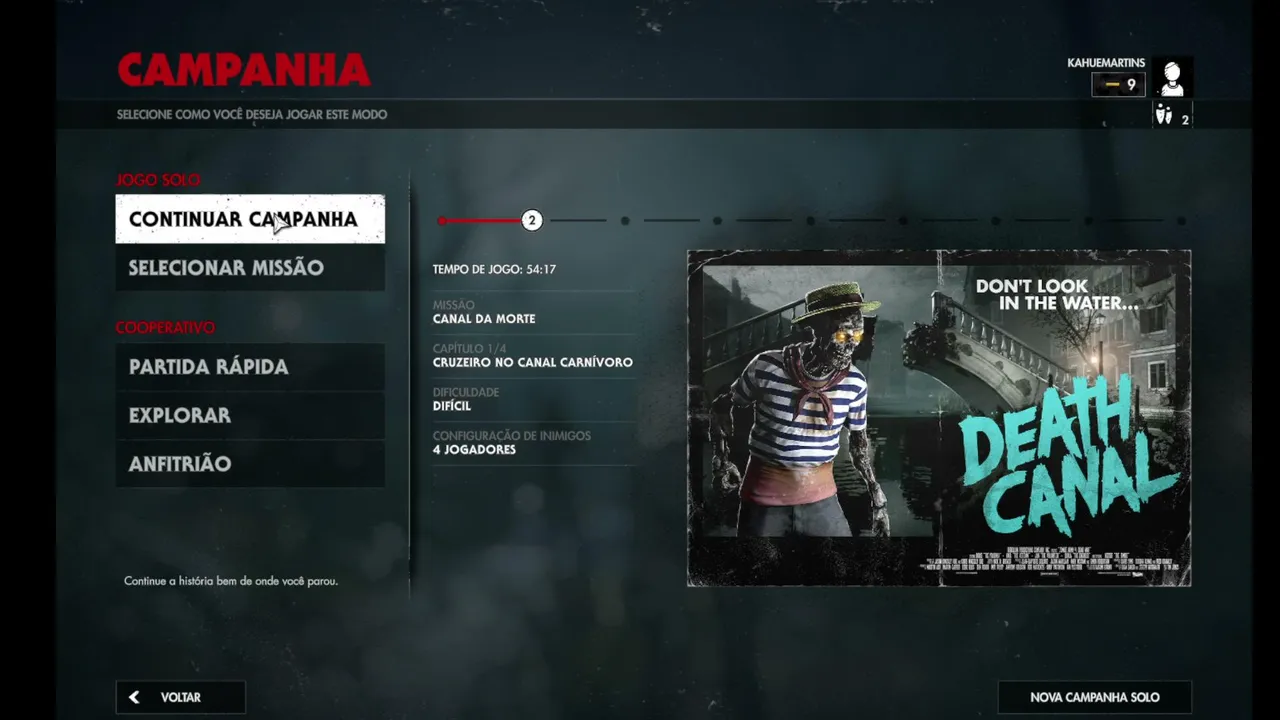Click the party members icon showing 2

tap(1172, 115)
